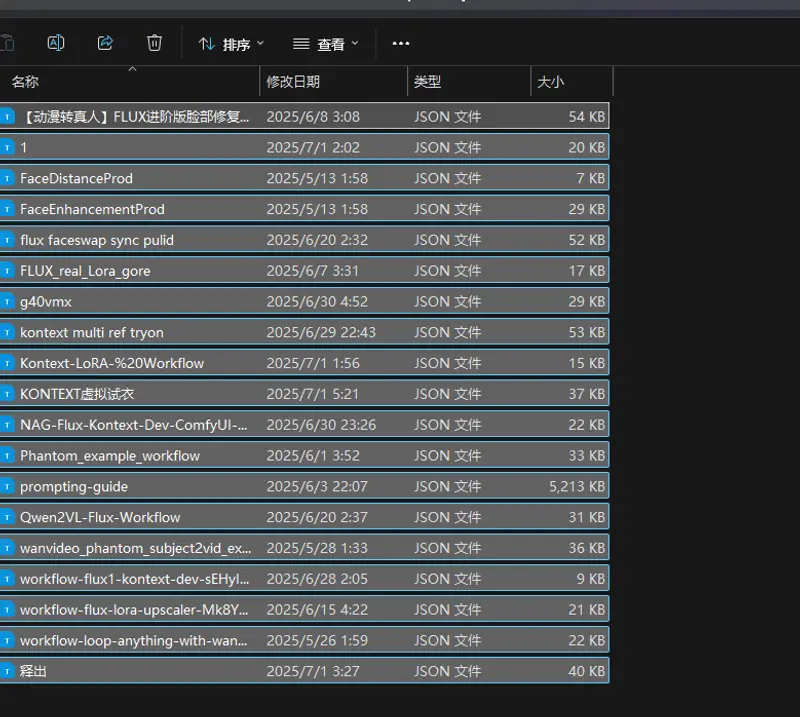The width and height of the screenshot is (800, 717).
Task: Select the wanvideo_phantom_subject2vid file name
Action: click(136, 548)
